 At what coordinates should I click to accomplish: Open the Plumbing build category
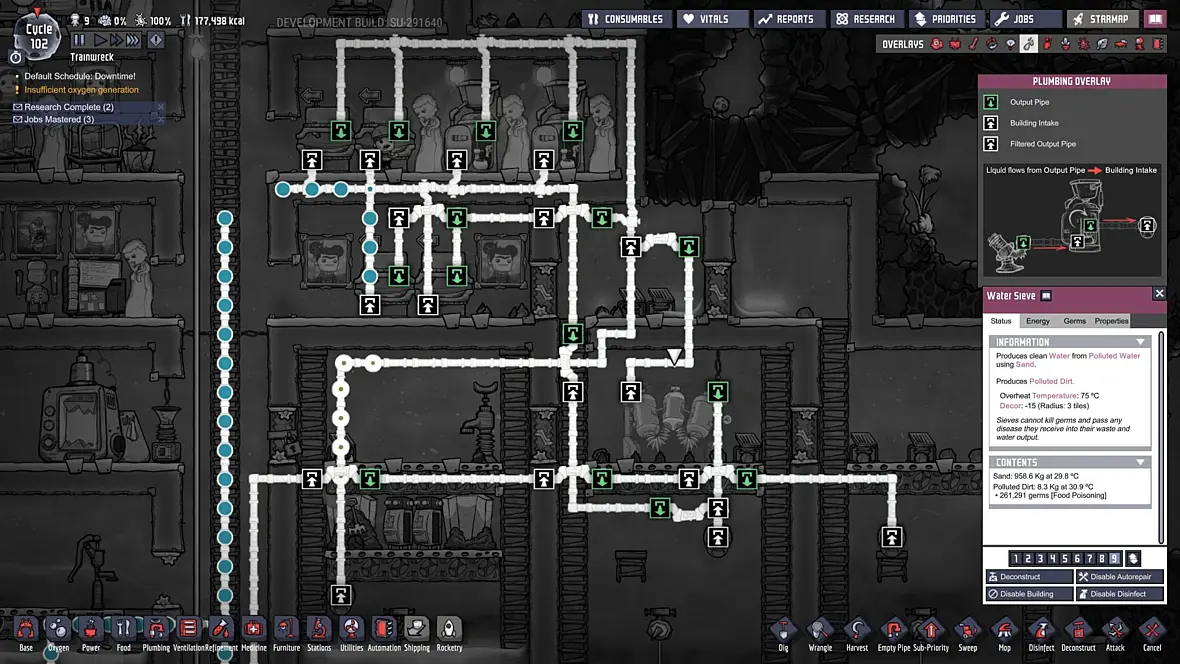(x=156, y=633)
